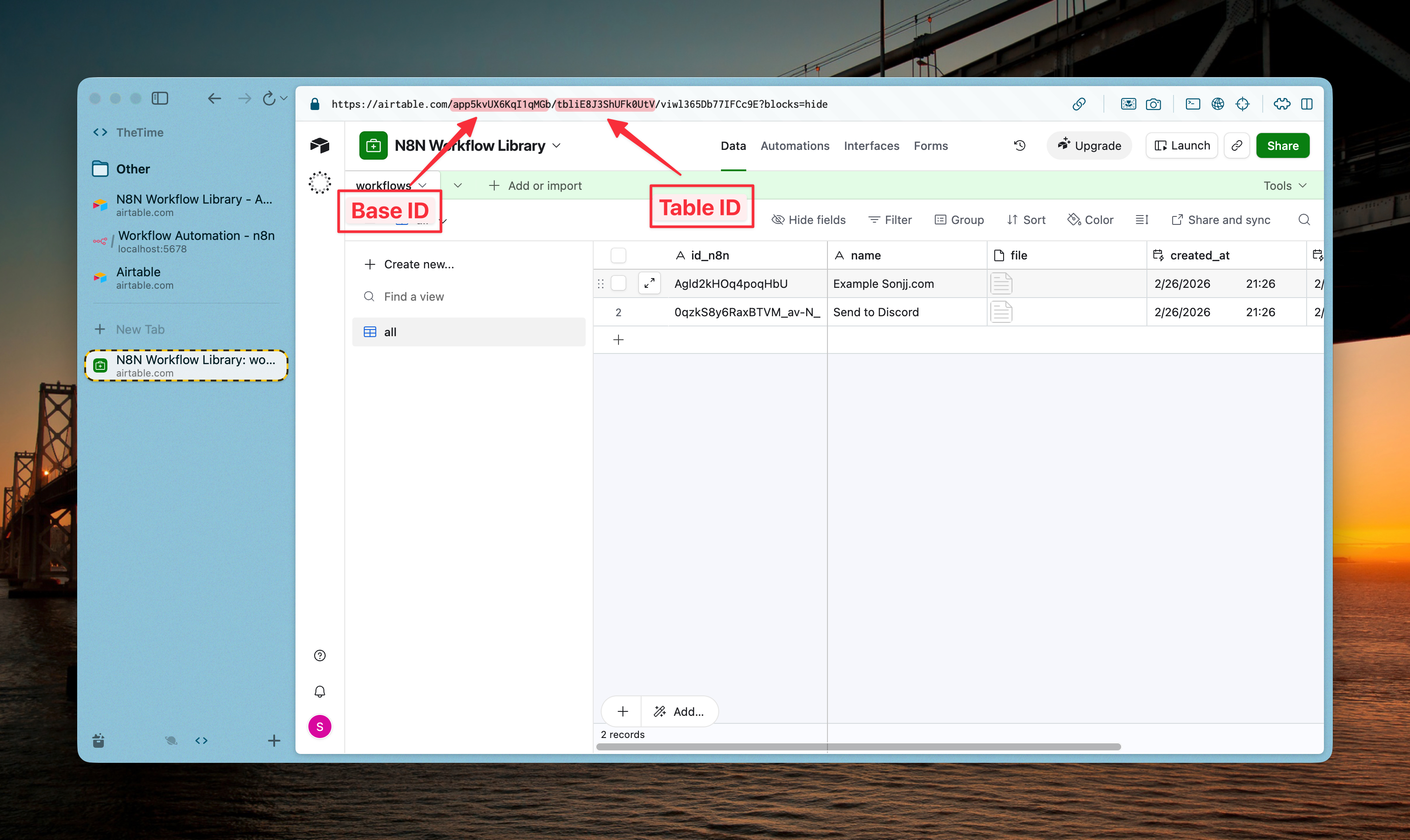
Task: Open the search icon in the view toolbar
Action: [1304, 220]
